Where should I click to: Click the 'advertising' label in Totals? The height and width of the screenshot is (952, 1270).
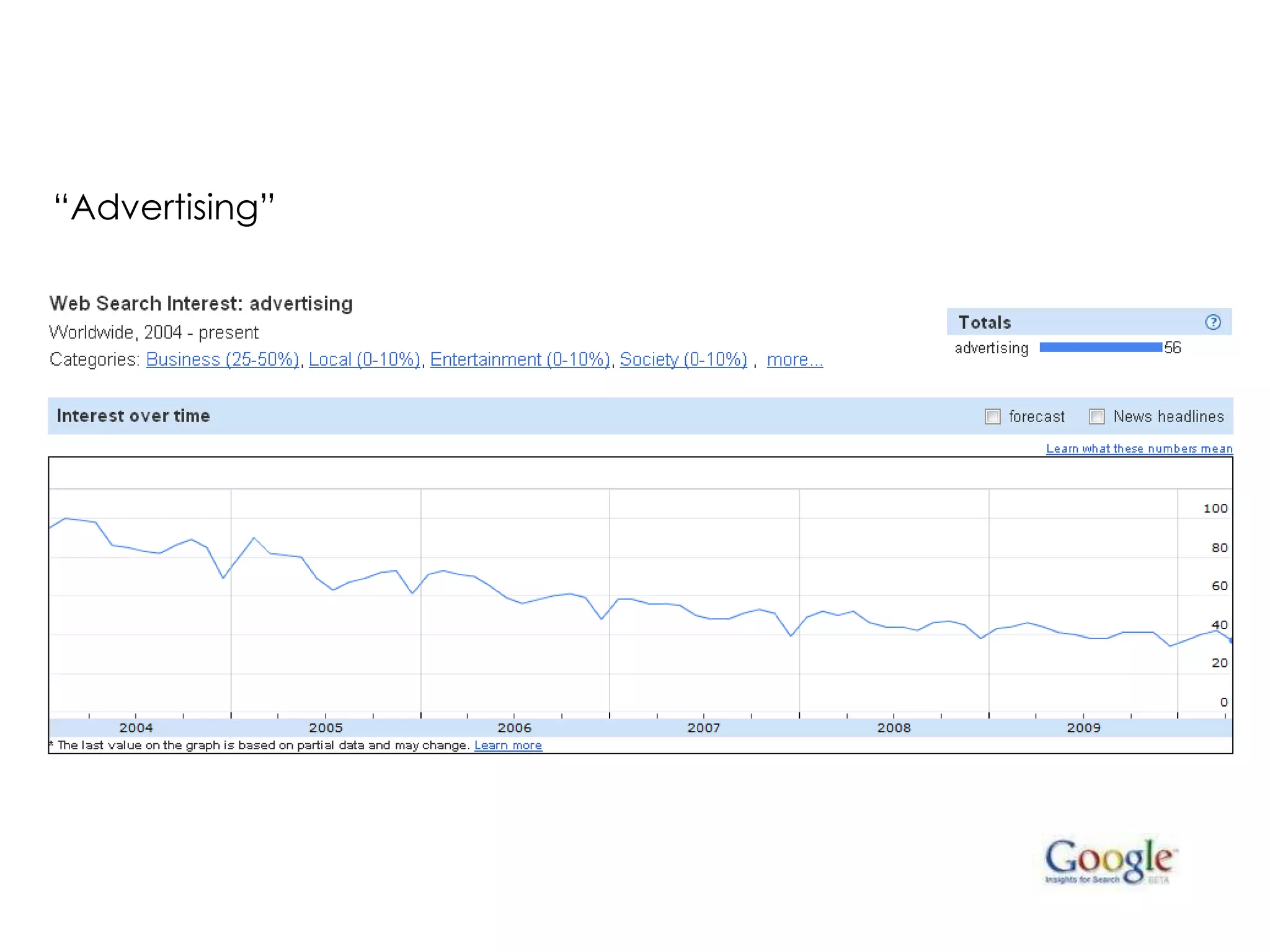coord(992,348)
